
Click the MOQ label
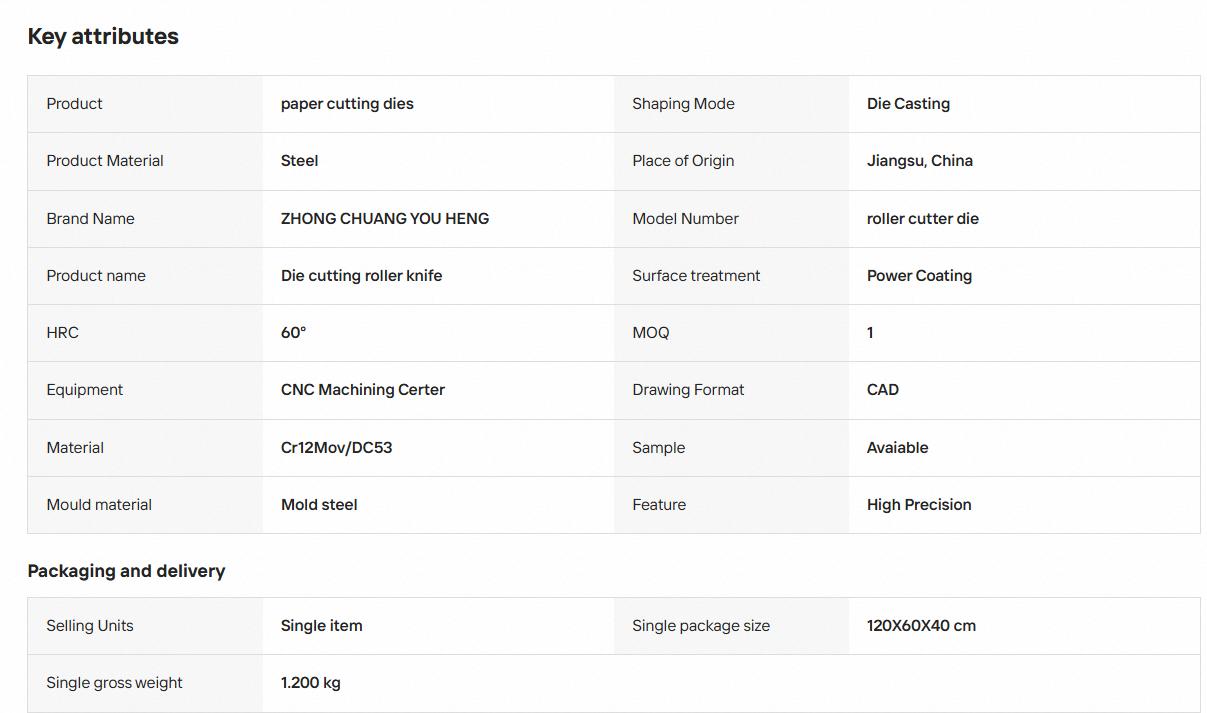[651, 333]
